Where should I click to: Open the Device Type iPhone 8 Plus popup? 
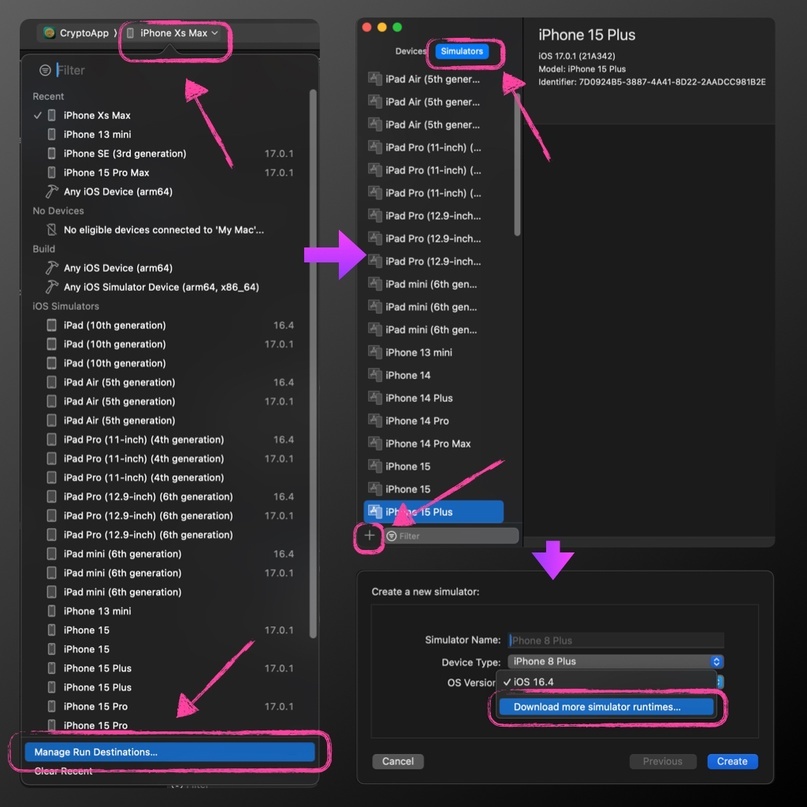coord(616,661)
